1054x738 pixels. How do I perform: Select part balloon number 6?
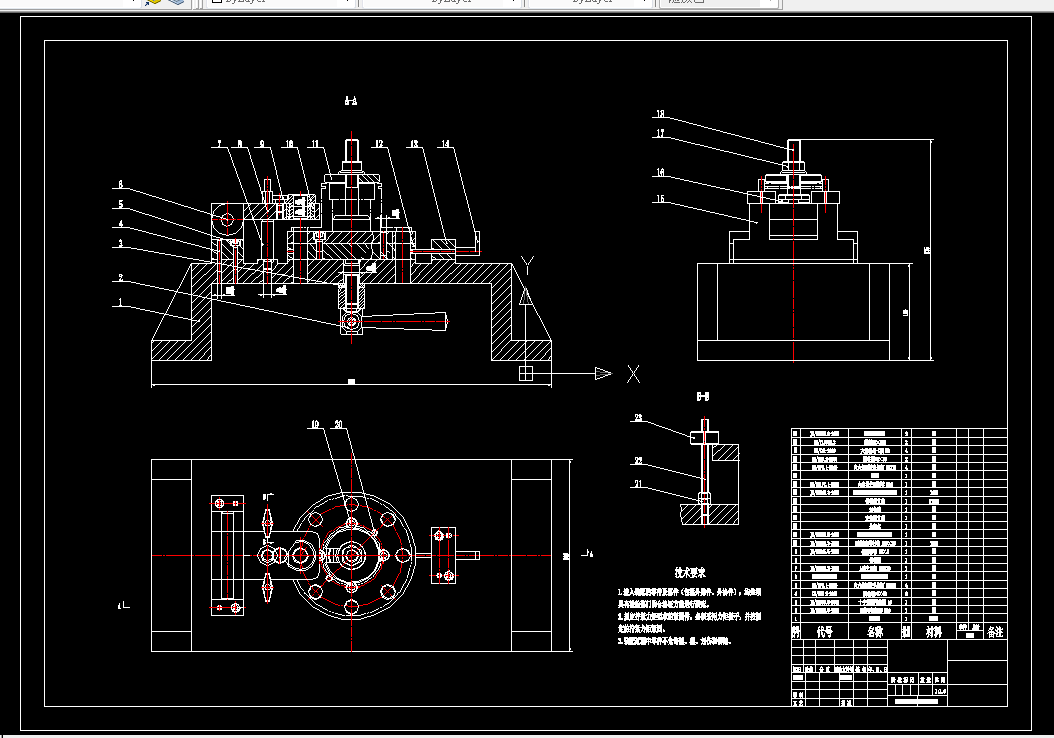(120, 184)
